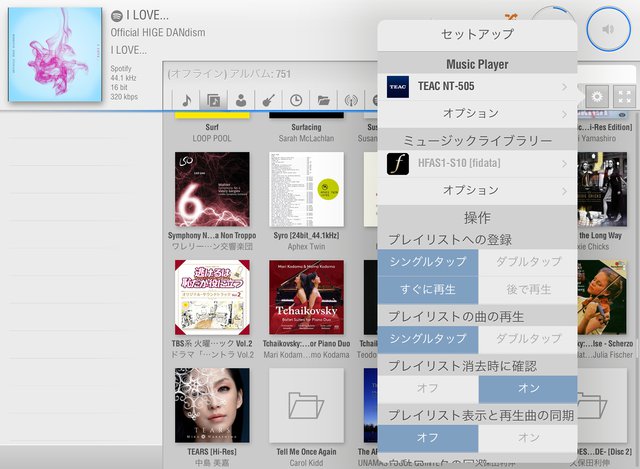Click the settings gear icon
Viewport: 640px width, 469px height.
pos(598,97)
